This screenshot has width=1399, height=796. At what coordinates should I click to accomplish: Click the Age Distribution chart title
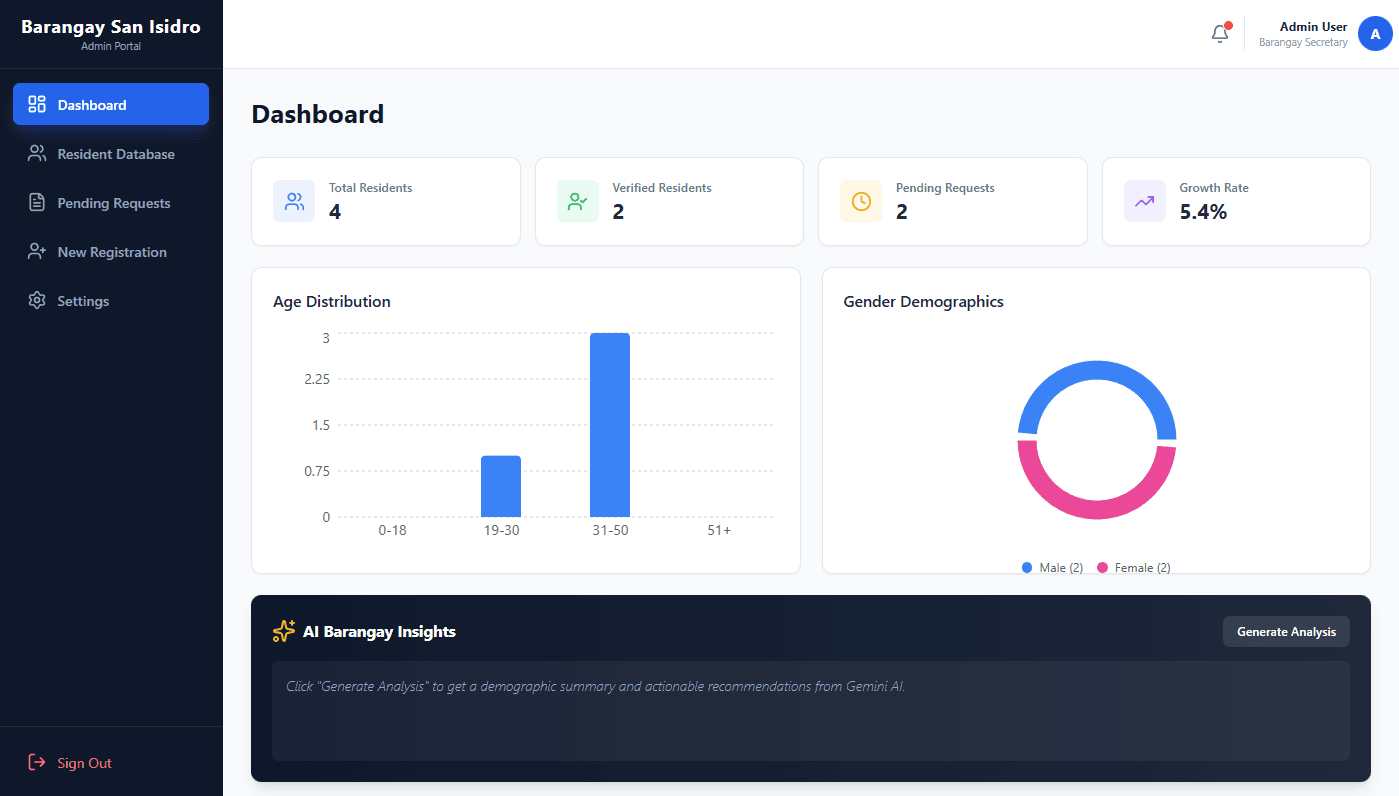[x=332, y=301]
